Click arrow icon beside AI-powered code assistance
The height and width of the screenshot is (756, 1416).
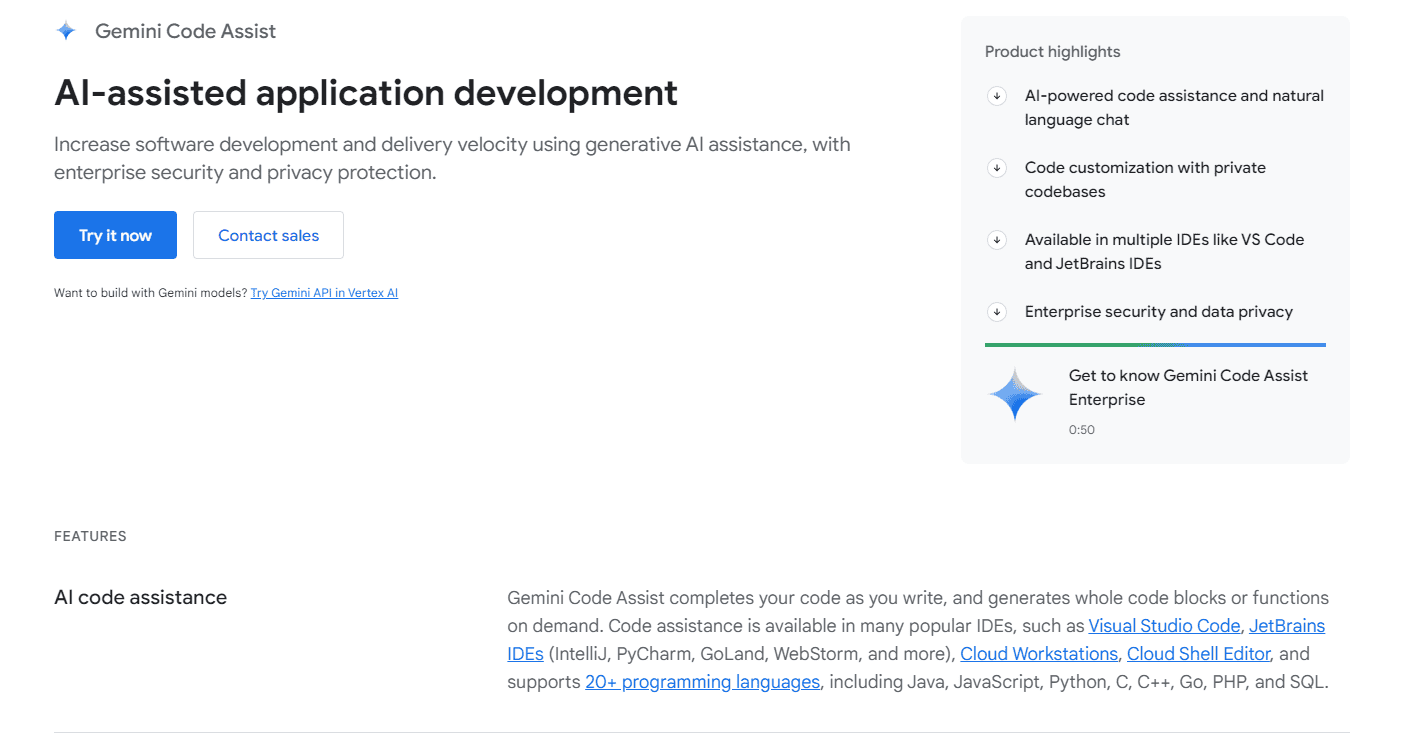[x=996, y=96]
